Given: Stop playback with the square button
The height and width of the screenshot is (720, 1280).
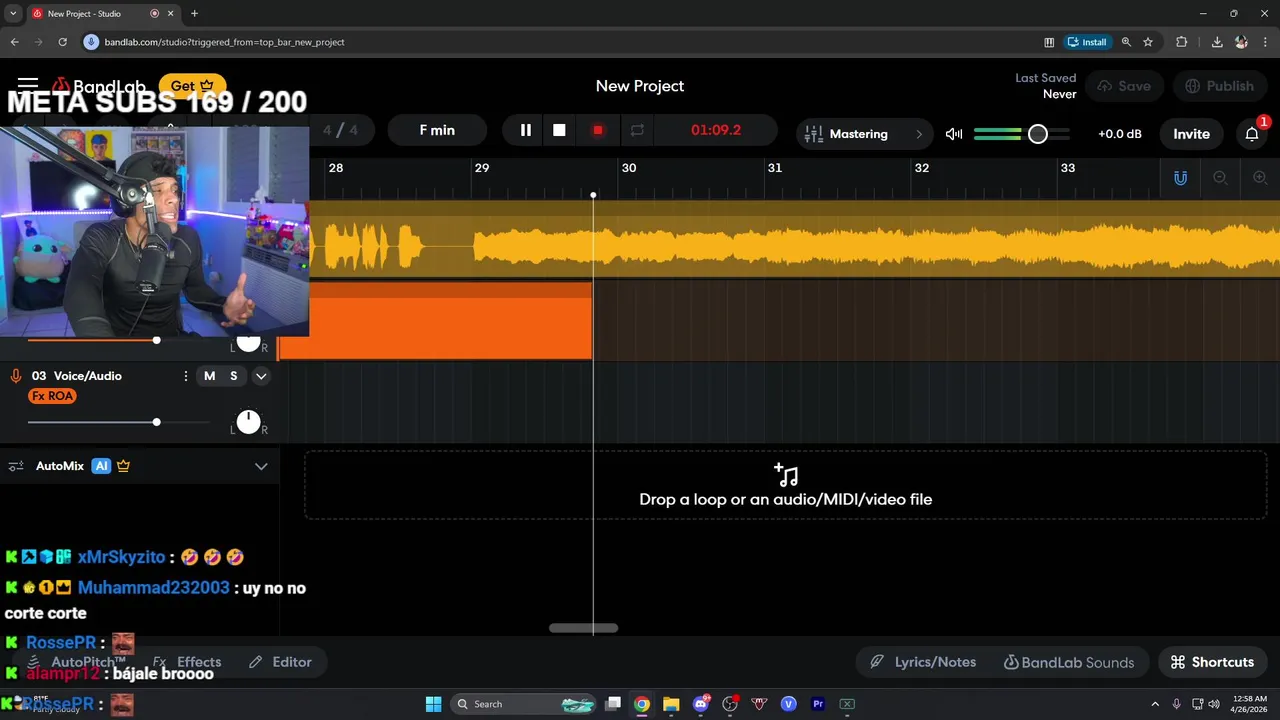Looking at the screenshot, I should [559, 130].
